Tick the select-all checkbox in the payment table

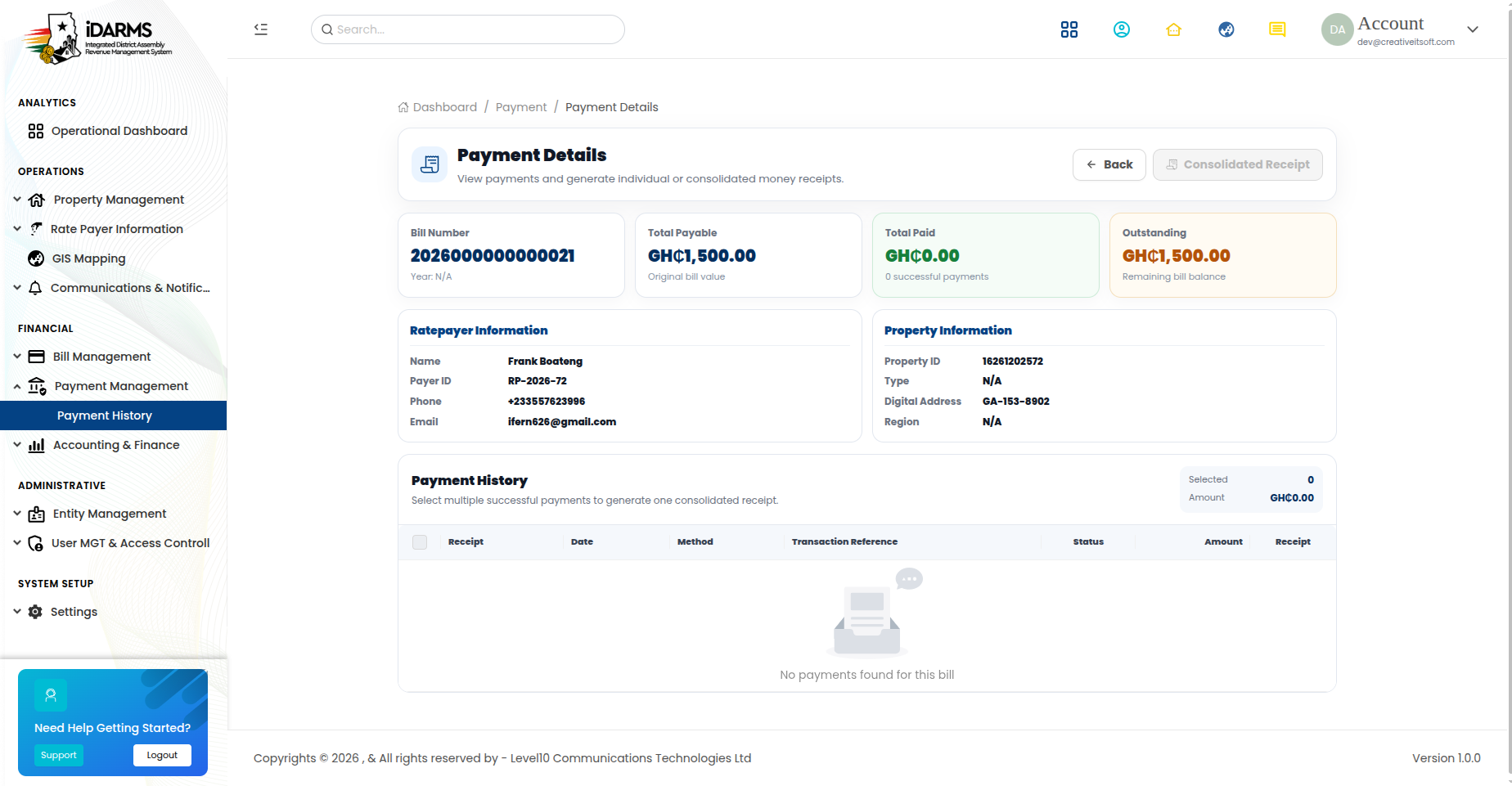coord(420,542)
